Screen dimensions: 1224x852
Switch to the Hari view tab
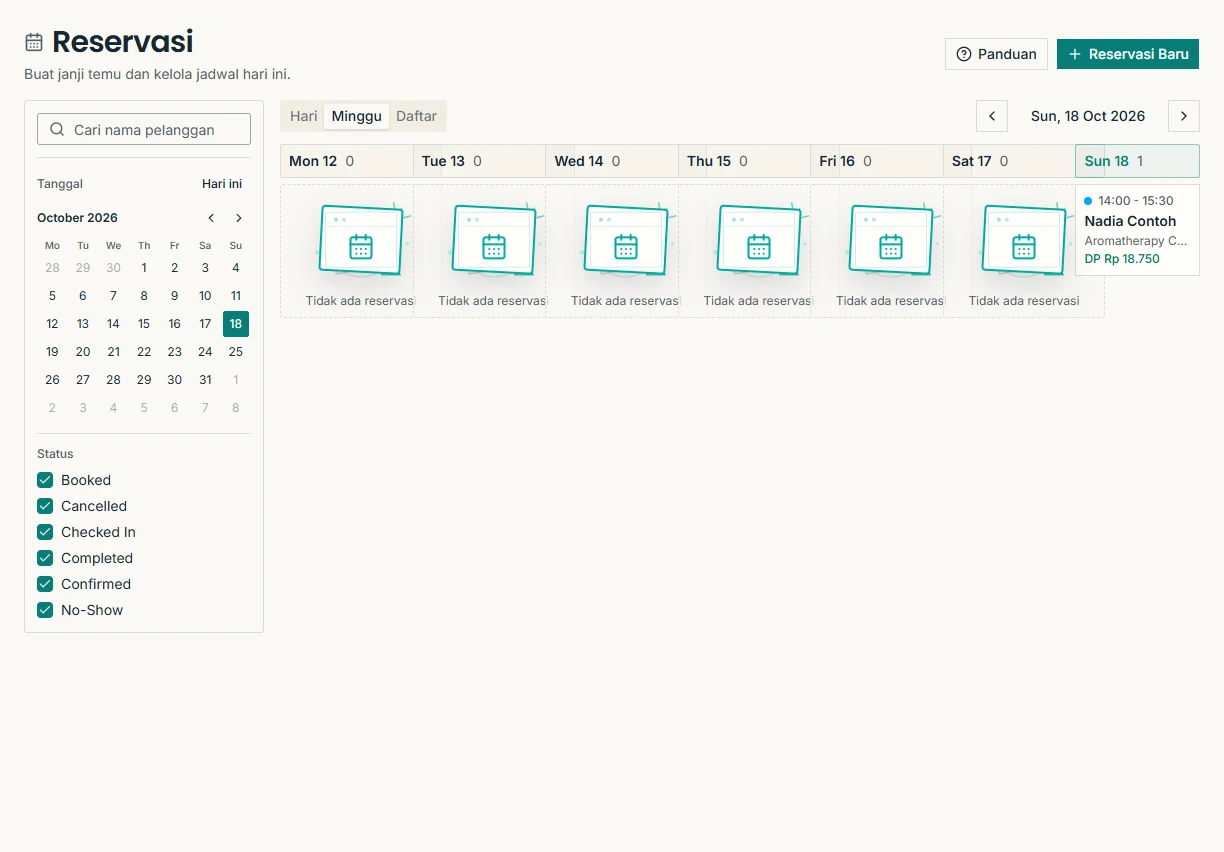[304, 116]
